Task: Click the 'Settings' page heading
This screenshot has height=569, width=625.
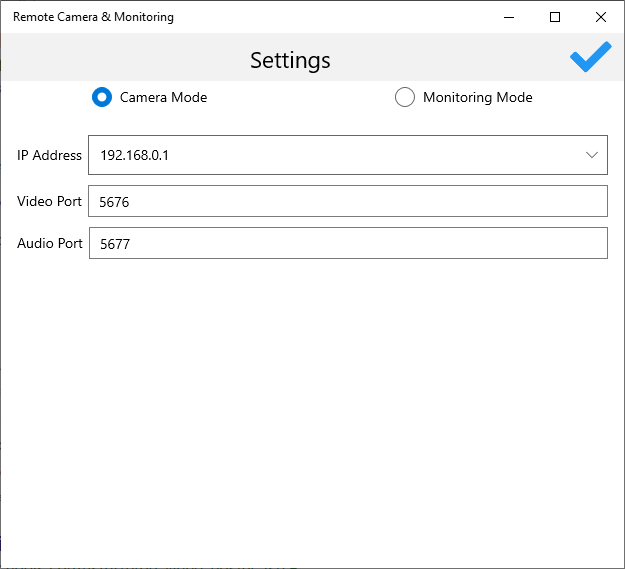Action: tap(290, 60)
